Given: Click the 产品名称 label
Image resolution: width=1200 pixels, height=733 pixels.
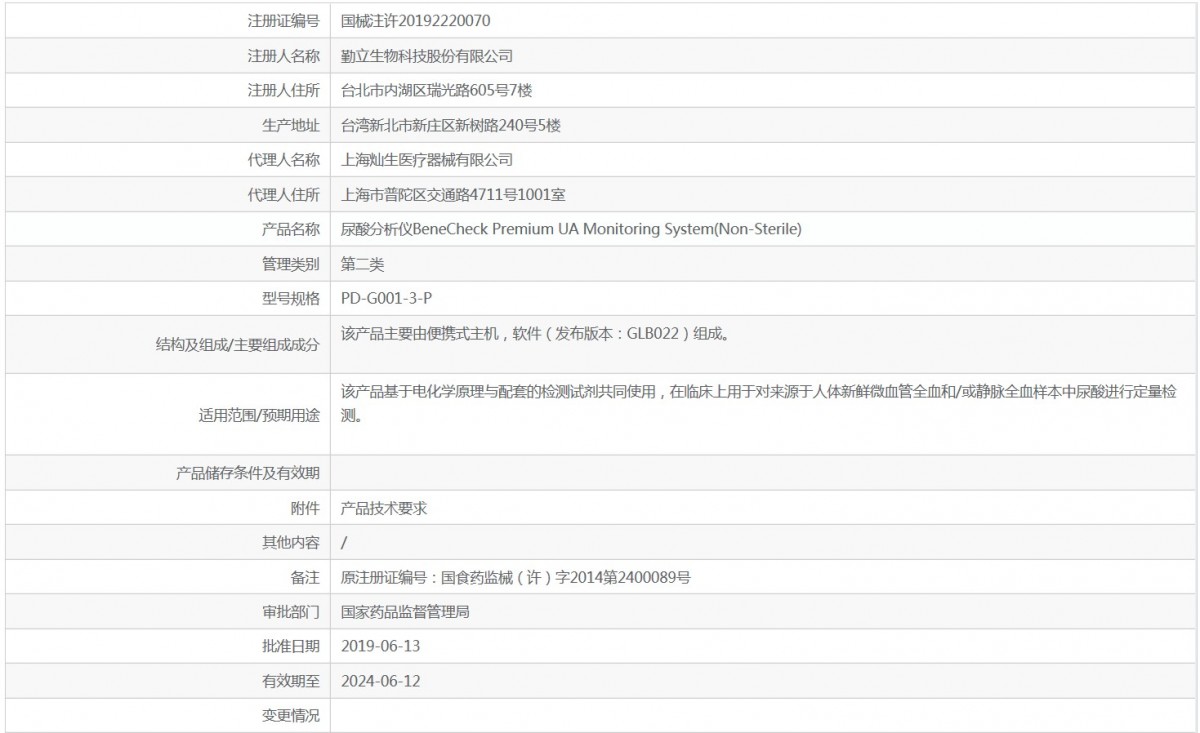Looking at the screenshot, I should point(291,230).
